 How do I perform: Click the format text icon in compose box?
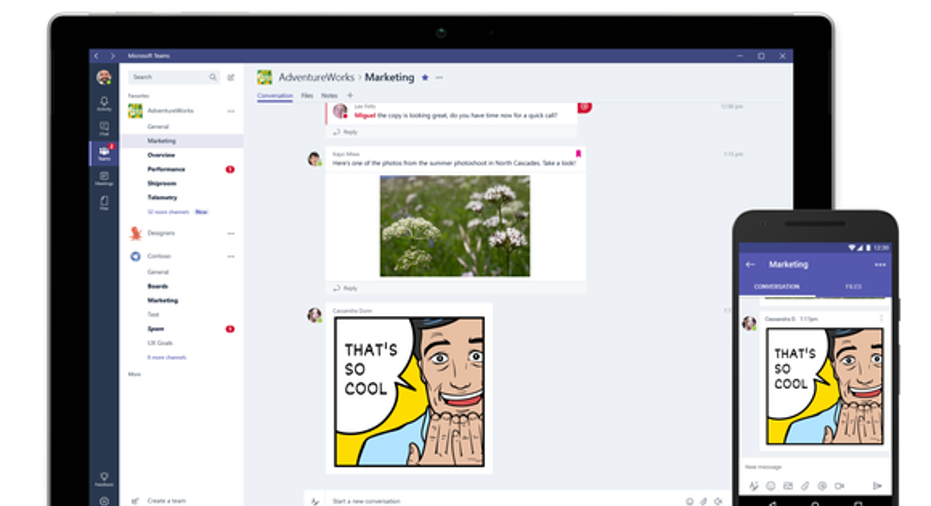pyautogui.click(x=315, y=501)
